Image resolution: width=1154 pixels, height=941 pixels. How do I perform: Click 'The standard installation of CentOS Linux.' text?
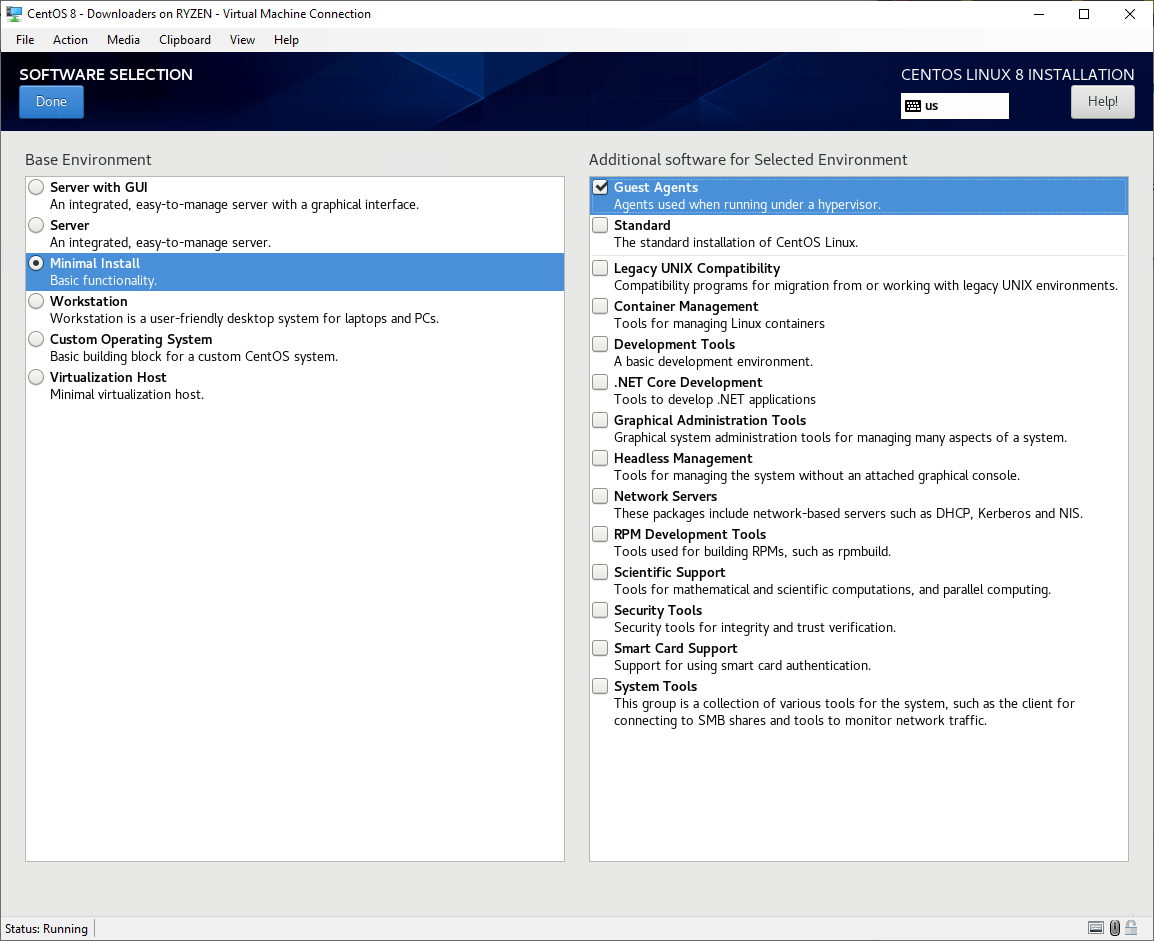click(736, 242)
